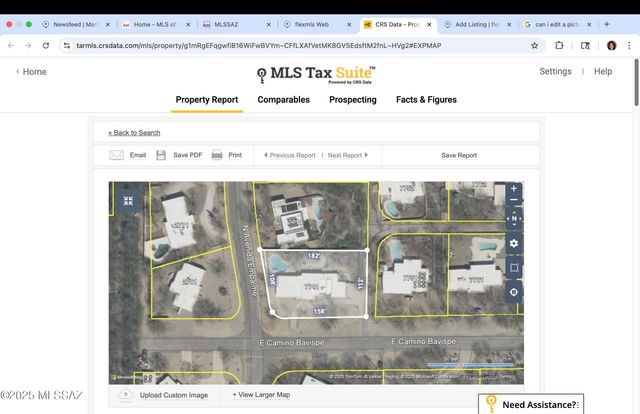Click the Save Report button
Screen dimensions: 640x414
(x=459, y=155)
